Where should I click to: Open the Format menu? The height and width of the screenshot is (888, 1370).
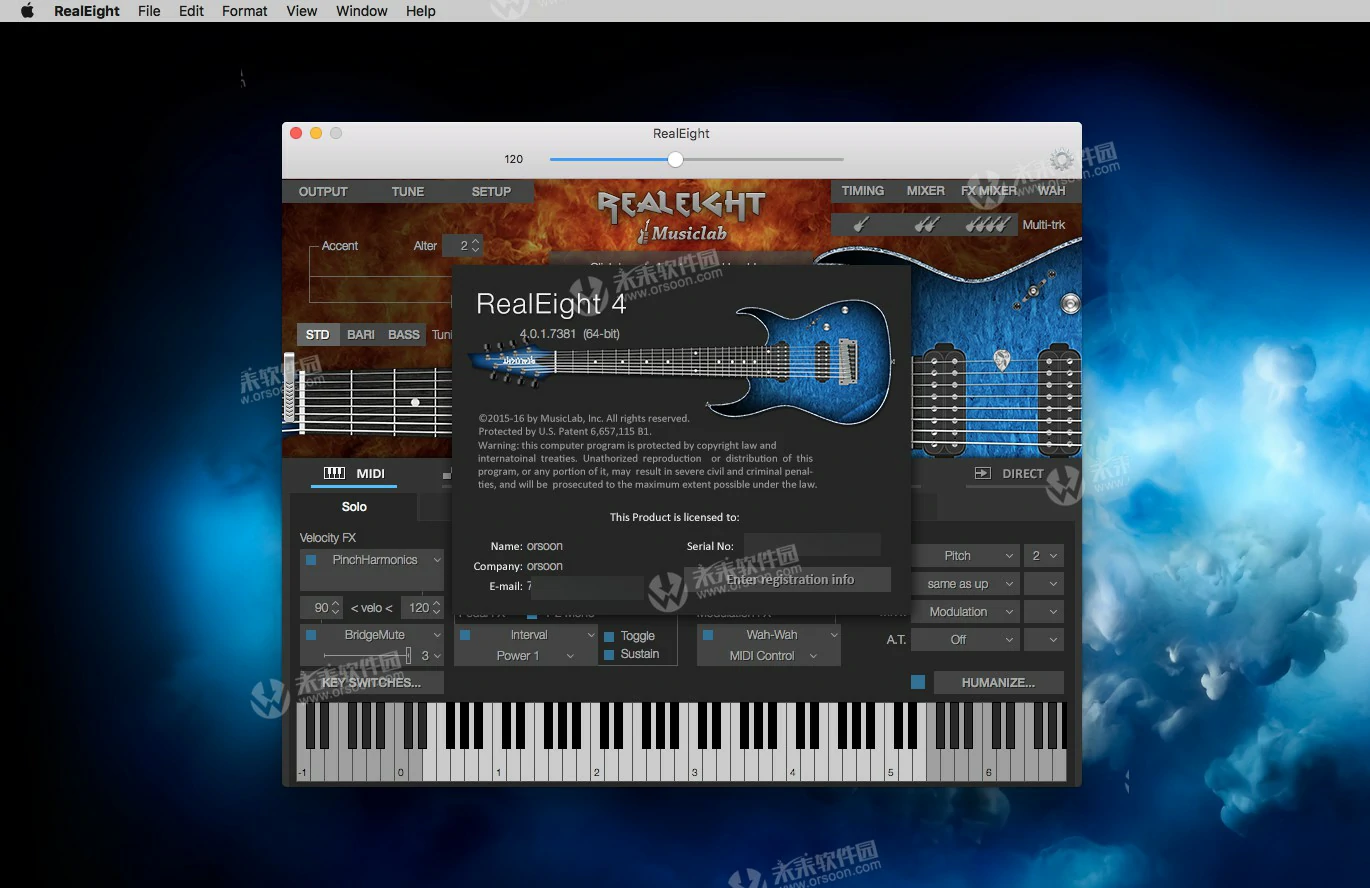coord(245,11)
